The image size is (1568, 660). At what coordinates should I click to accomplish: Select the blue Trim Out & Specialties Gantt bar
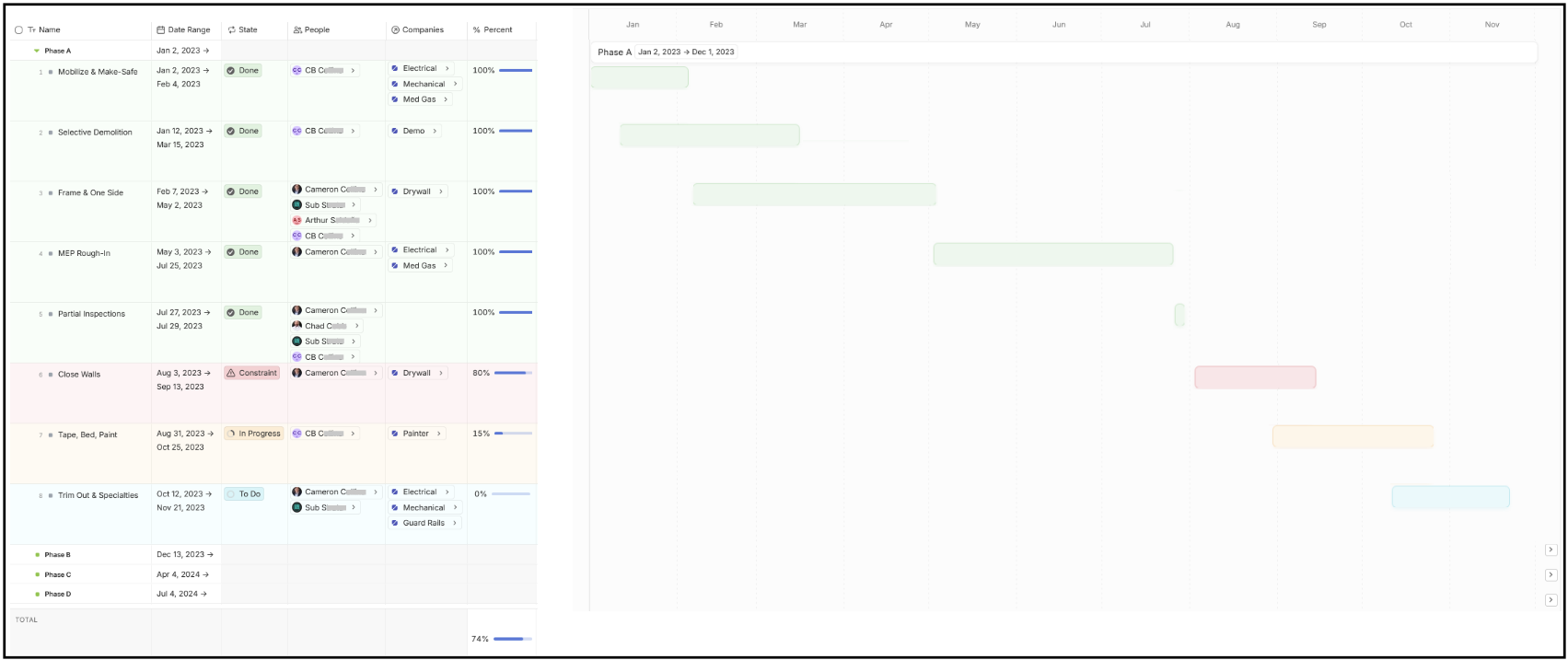tap(1451, 498)
